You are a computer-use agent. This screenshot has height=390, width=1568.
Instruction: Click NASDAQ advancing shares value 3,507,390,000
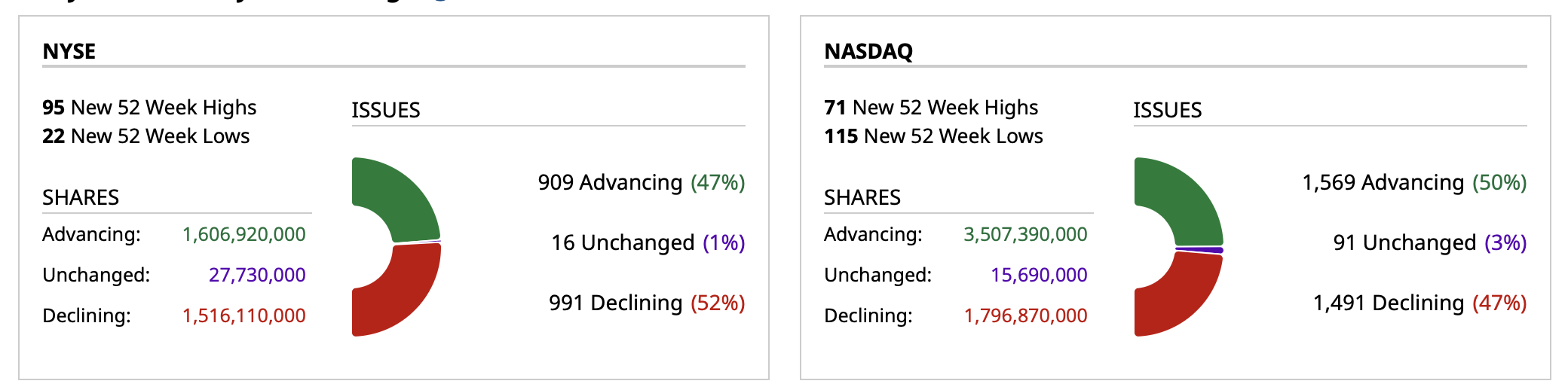(x=1025, y=234)
